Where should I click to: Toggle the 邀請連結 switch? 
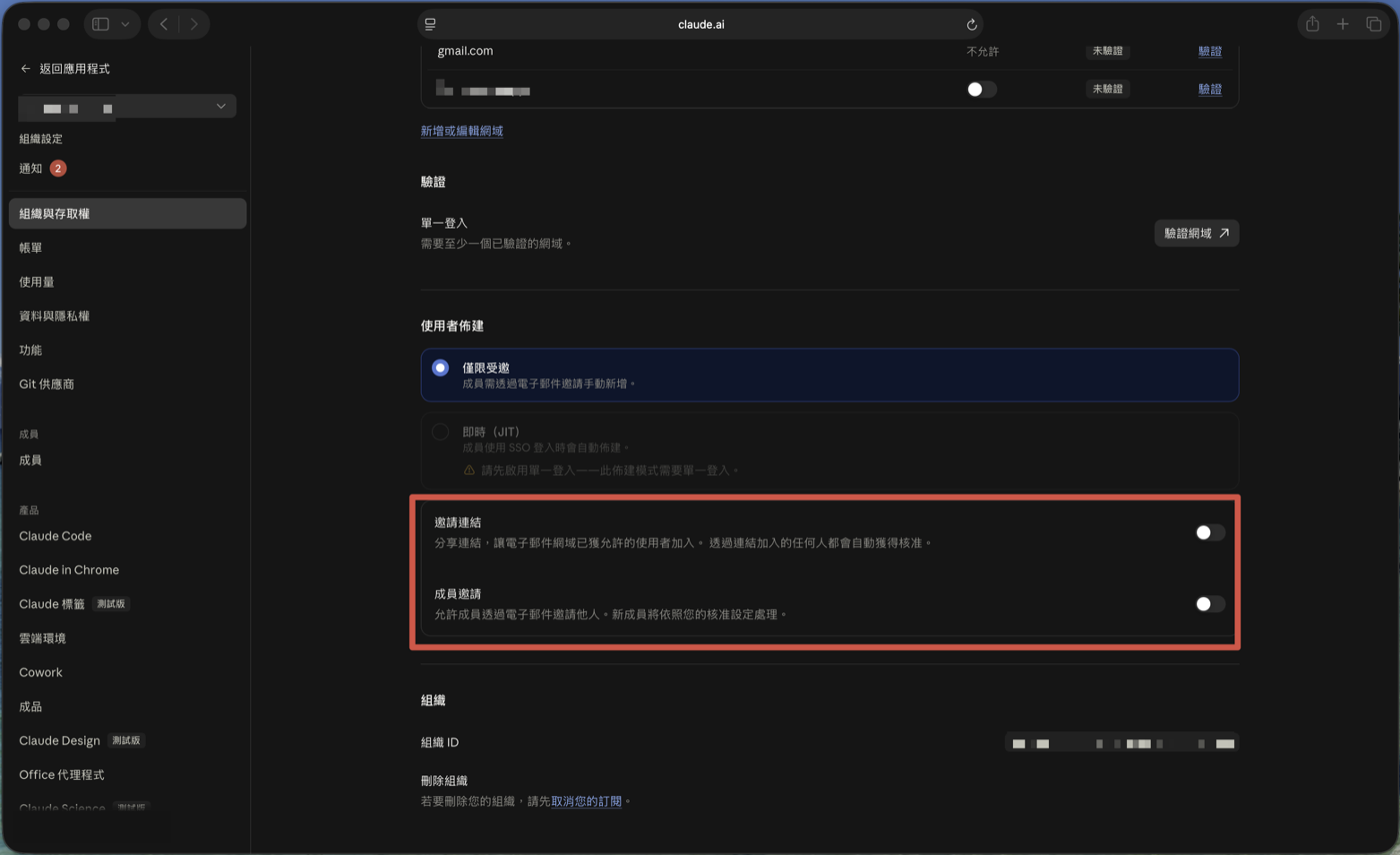[1209, 532]
